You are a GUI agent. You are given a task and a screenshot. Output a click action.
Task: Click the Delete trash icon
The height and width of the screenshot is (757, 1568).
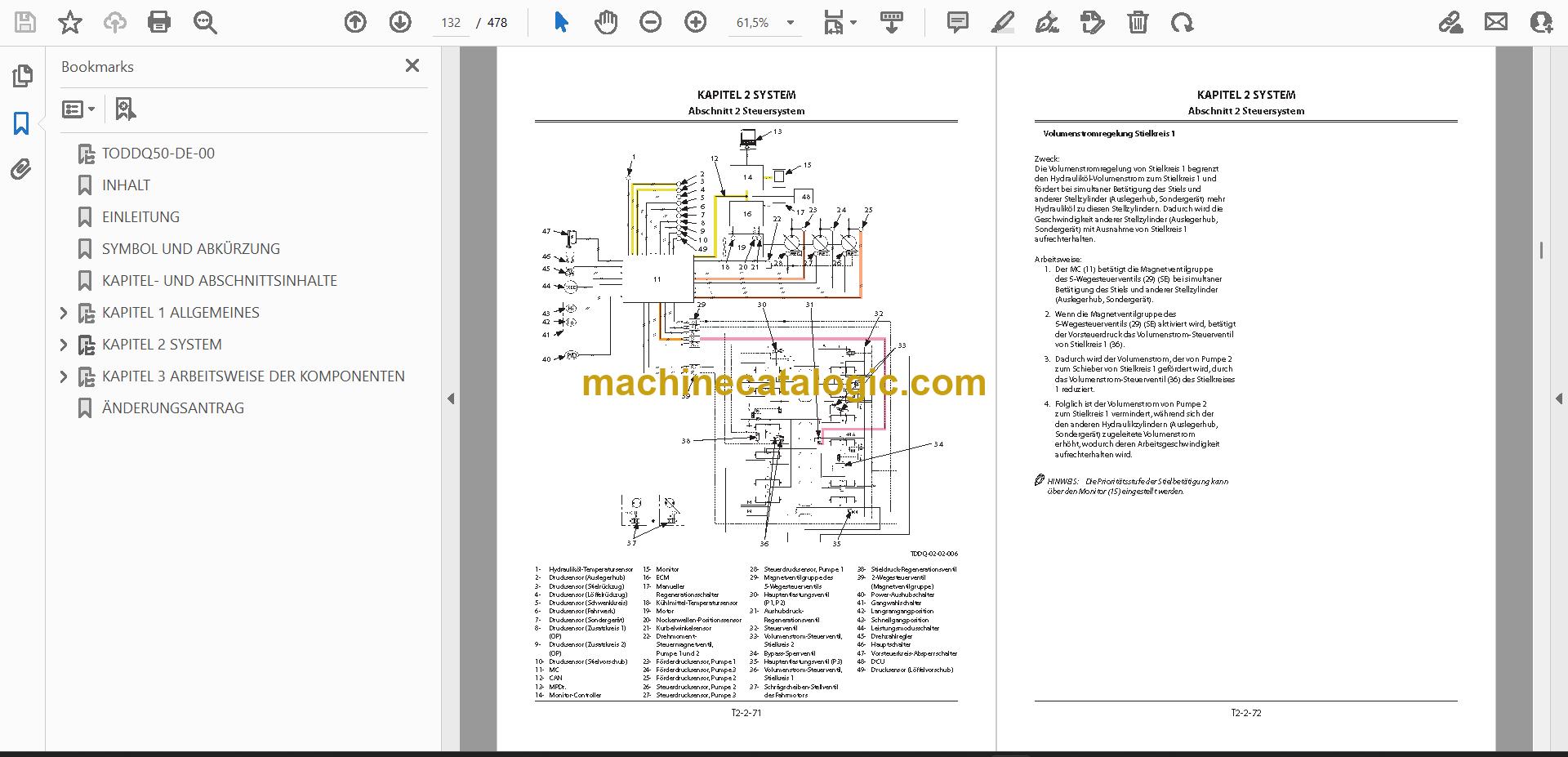point(1138,22)
